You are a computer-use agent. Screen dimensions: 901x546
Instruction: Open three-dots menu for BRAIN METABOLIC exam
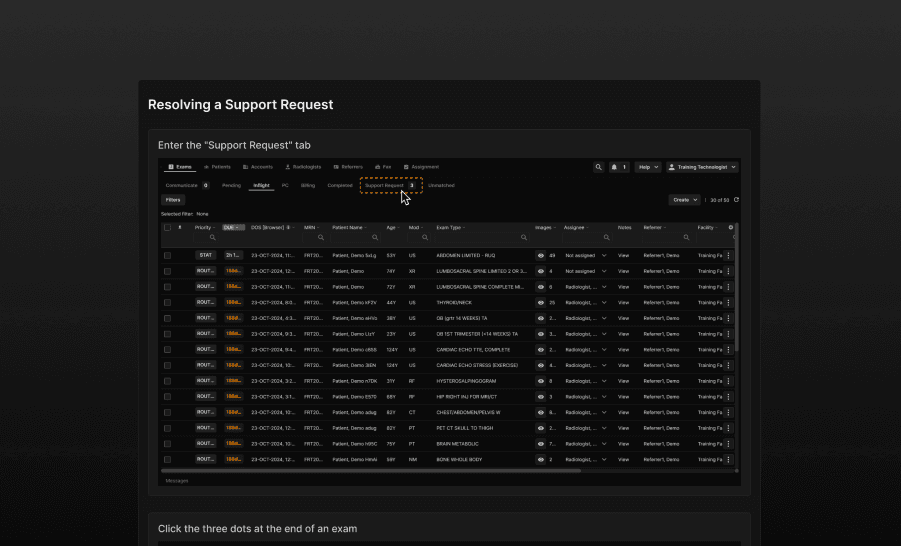(x=729, y=444)
